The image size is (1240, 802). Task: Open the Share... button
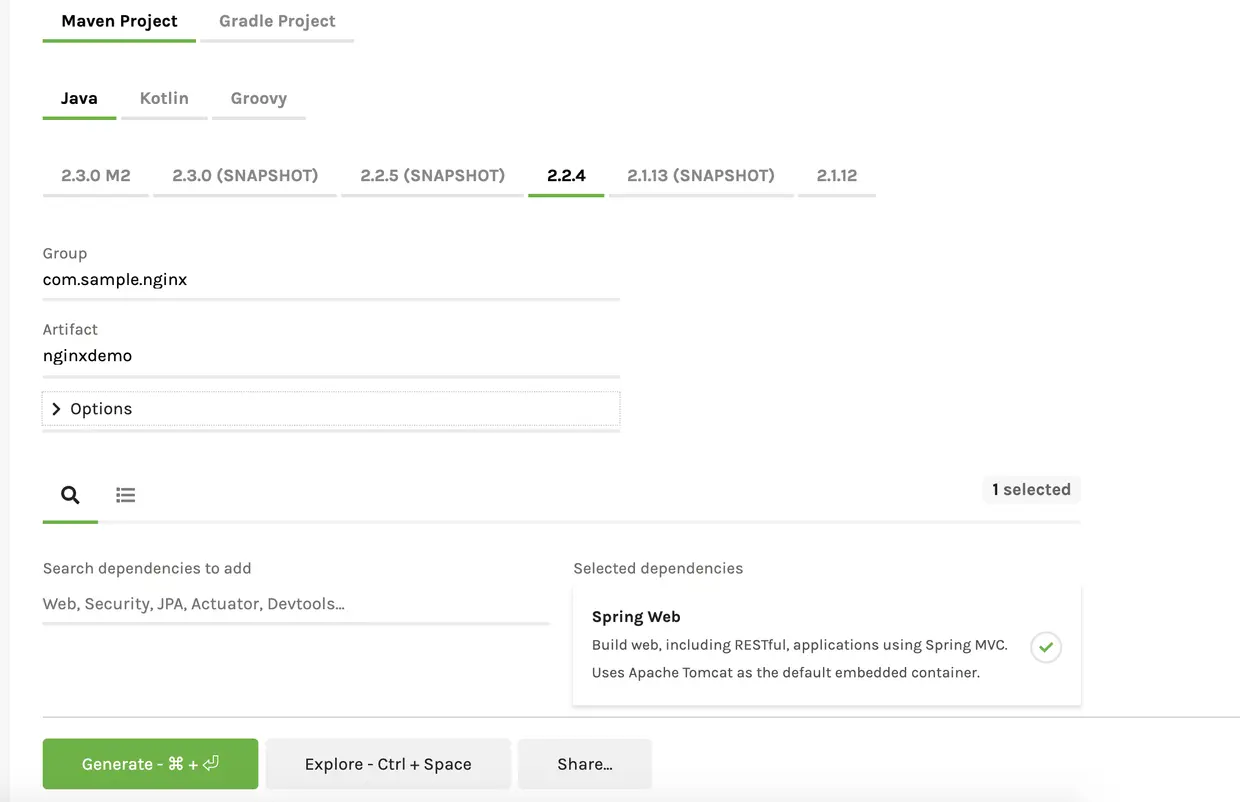click(x=585, y=764)
